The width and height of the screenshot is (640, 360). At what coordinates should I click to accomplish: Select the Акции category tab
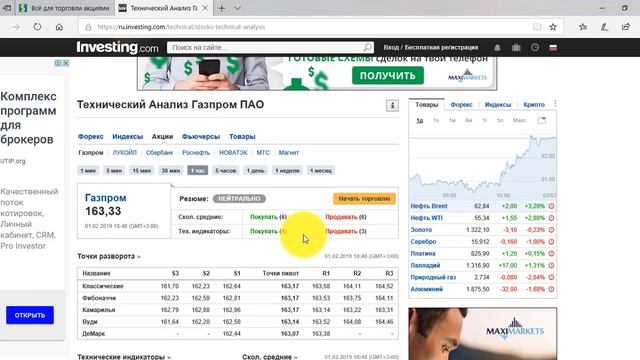(162, 136)
